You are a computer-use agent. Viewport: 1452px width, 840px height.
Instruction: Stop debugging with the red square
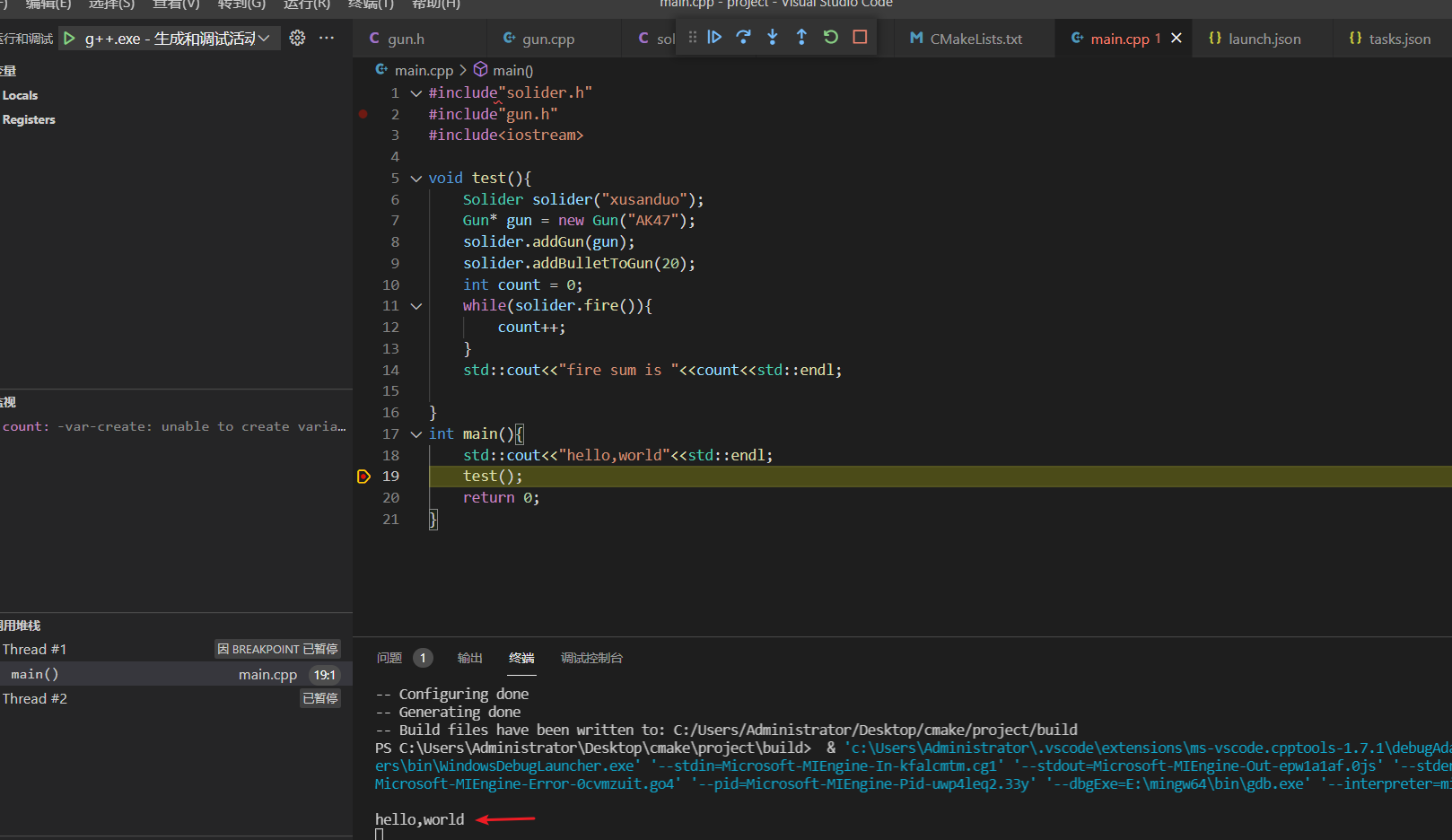(860, 37)
